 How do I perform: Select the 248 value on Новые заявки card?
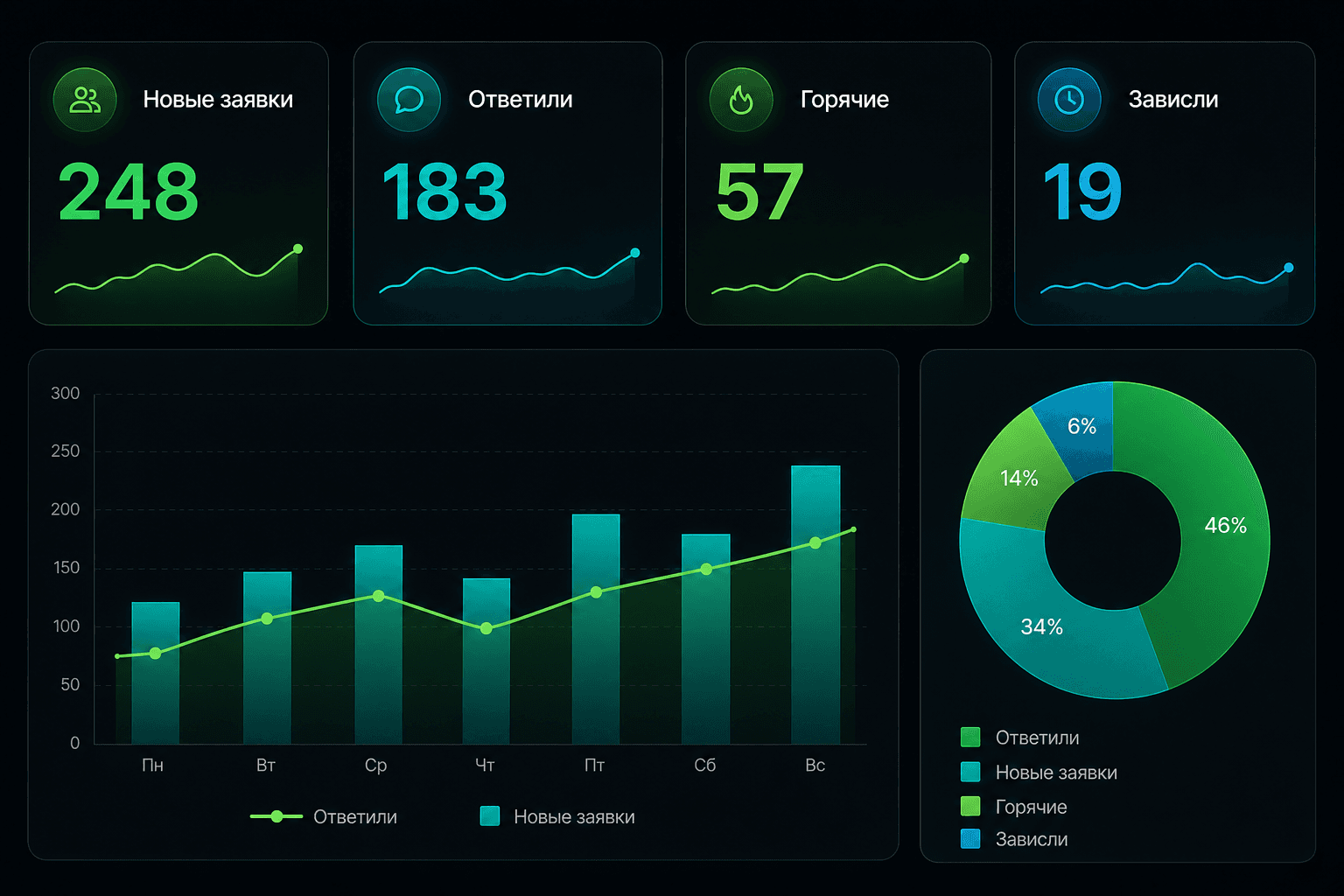tap(129, 192)
